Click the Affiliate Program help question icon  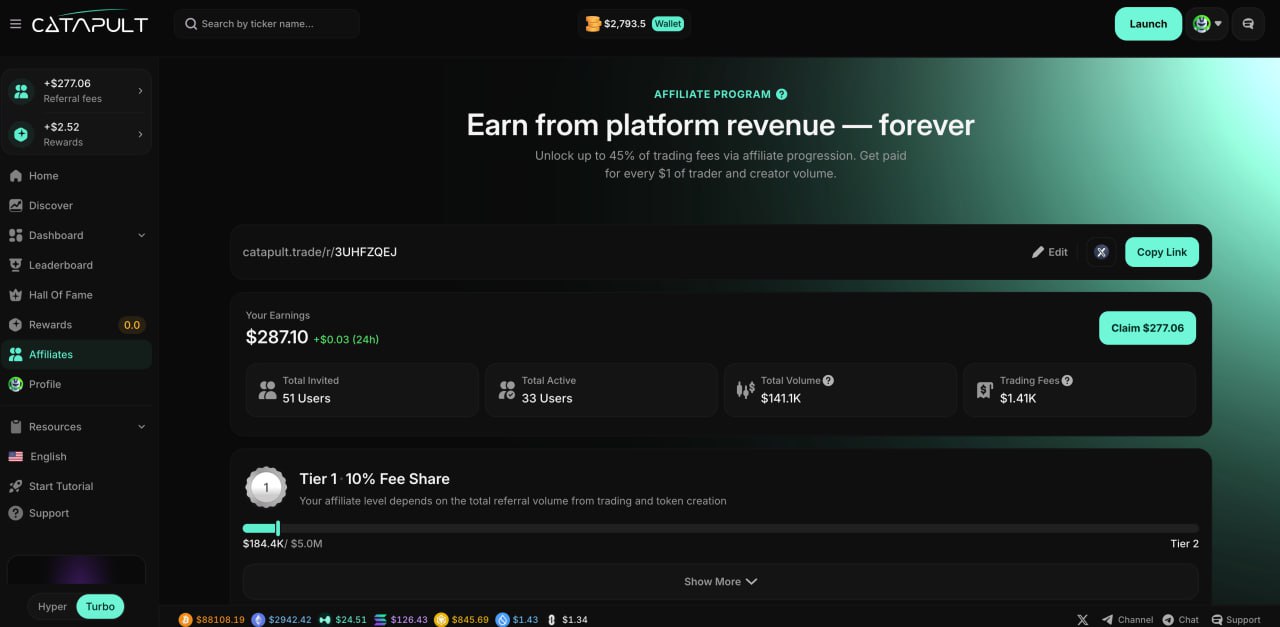pyautogui.click(x=782, y=94)
